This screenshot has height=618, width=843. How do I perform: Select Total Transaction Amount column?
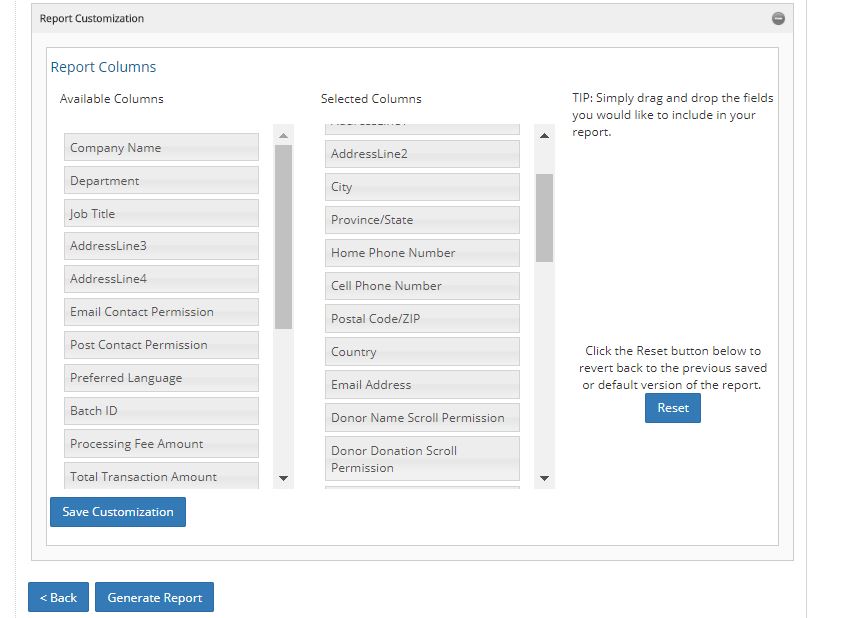[161, 476]
